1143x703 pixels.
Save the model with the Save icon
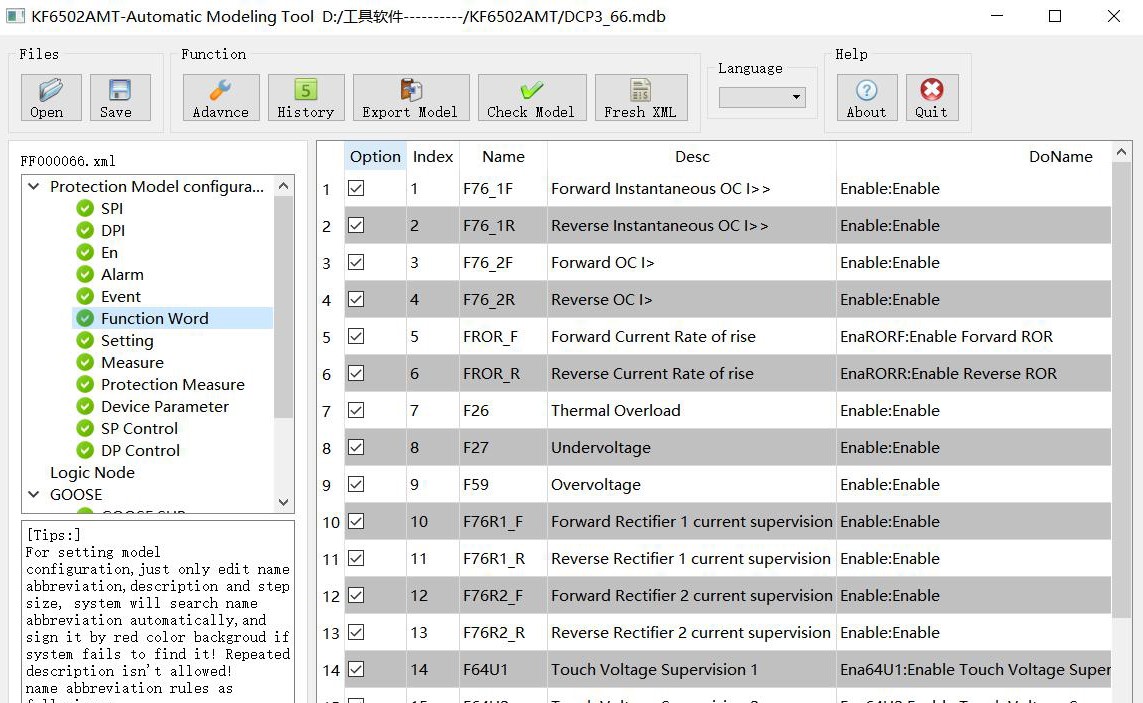point(120,97)
